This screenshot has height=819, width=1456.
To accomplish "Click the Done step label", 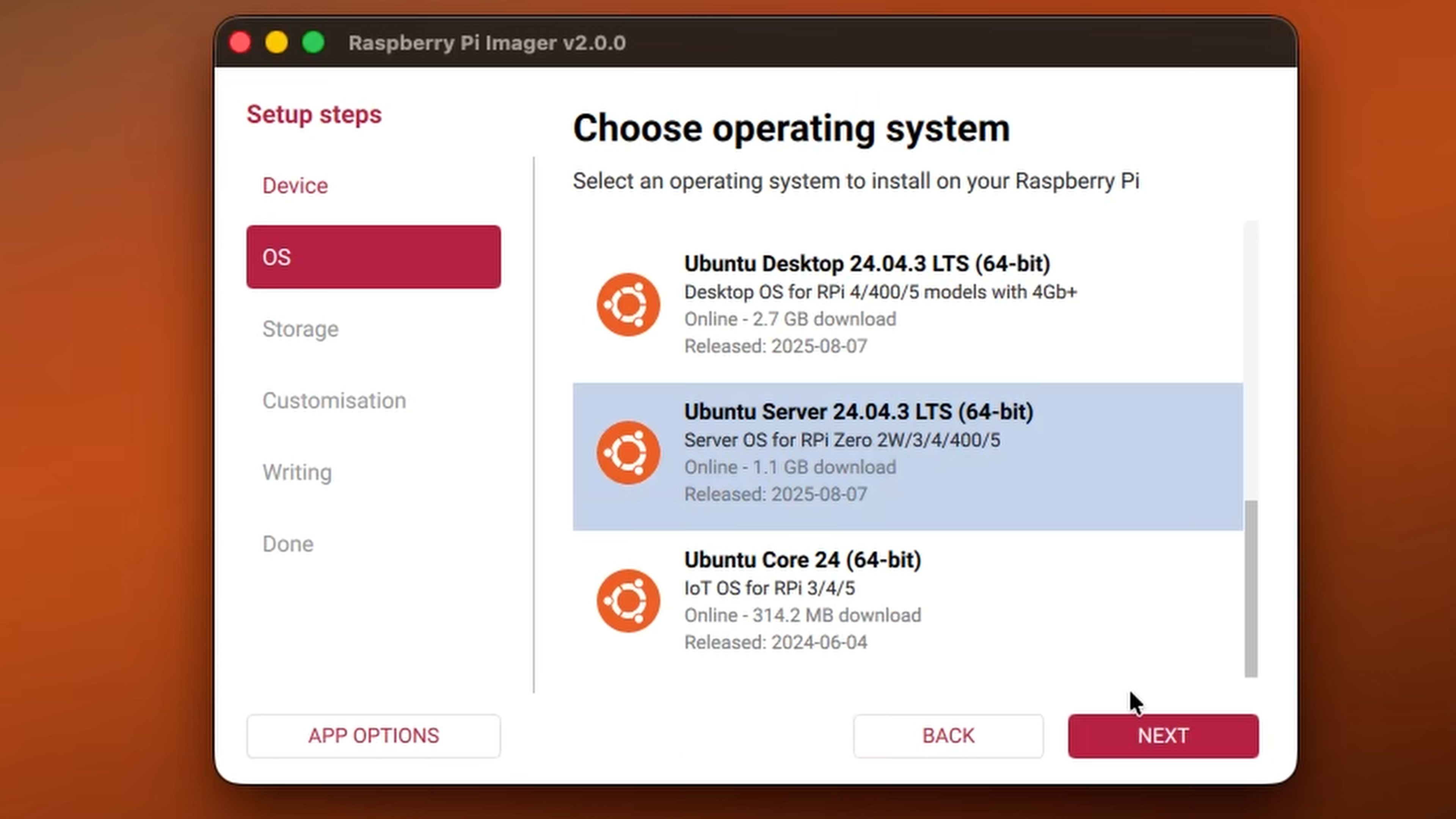I will (x=288, y=544).
